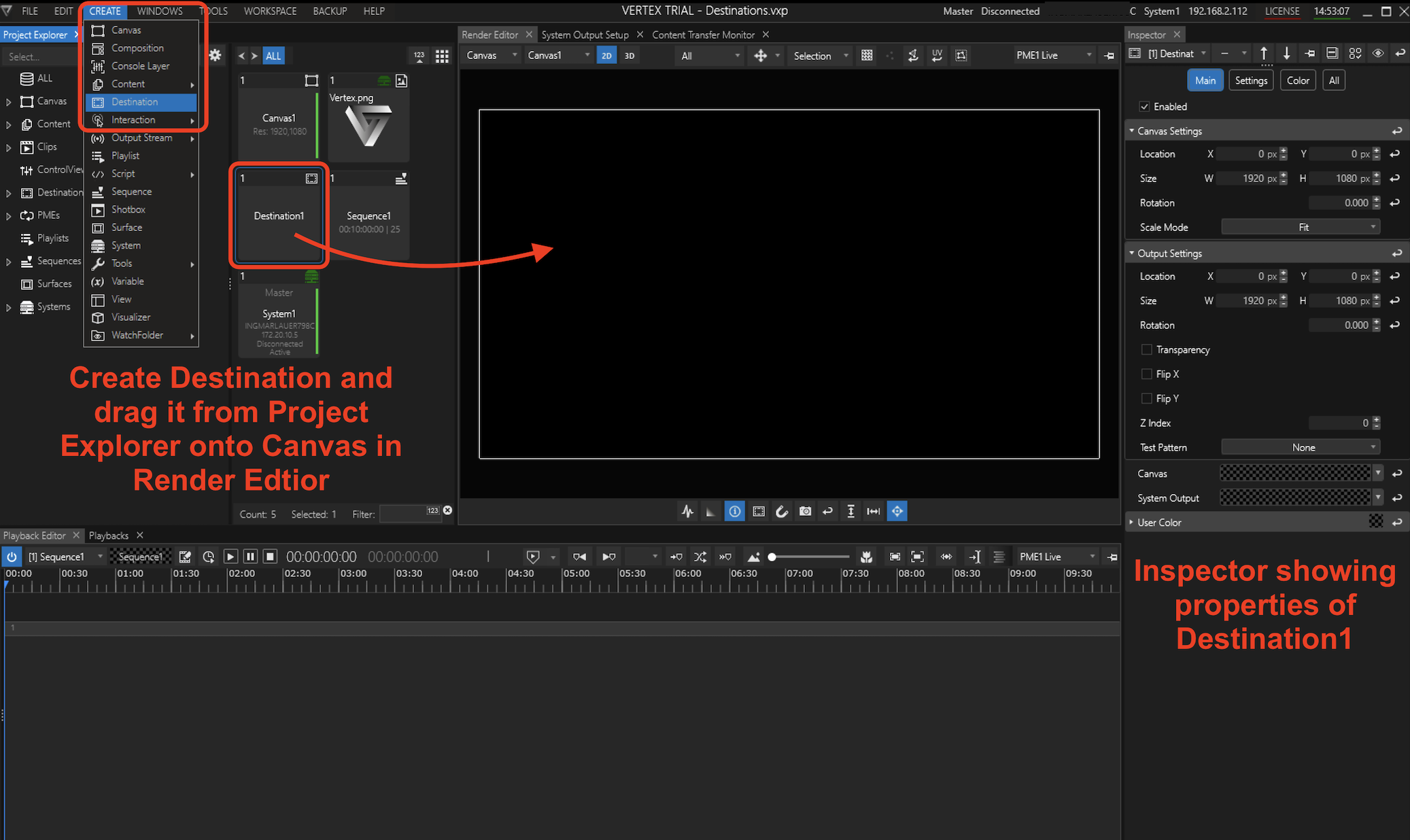Click the Play button in Playback Editor
Viewport: 1410px width, 840px height.
pos(230,557)
